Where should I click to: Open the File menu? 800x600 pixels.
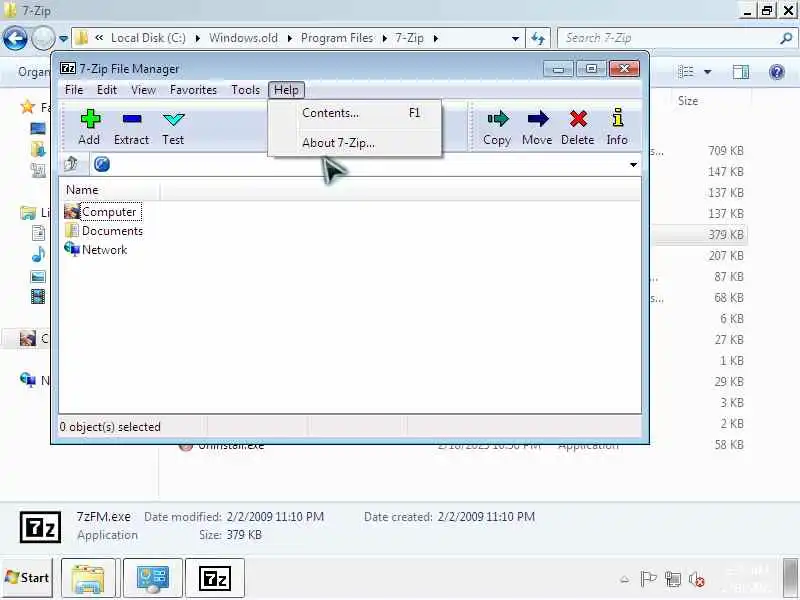point(74,90)
